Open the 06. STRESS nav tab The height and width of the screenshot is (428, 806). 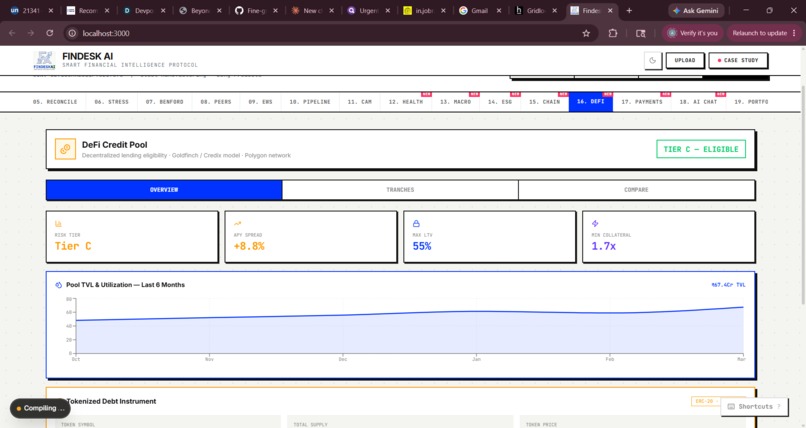[112, 102]
